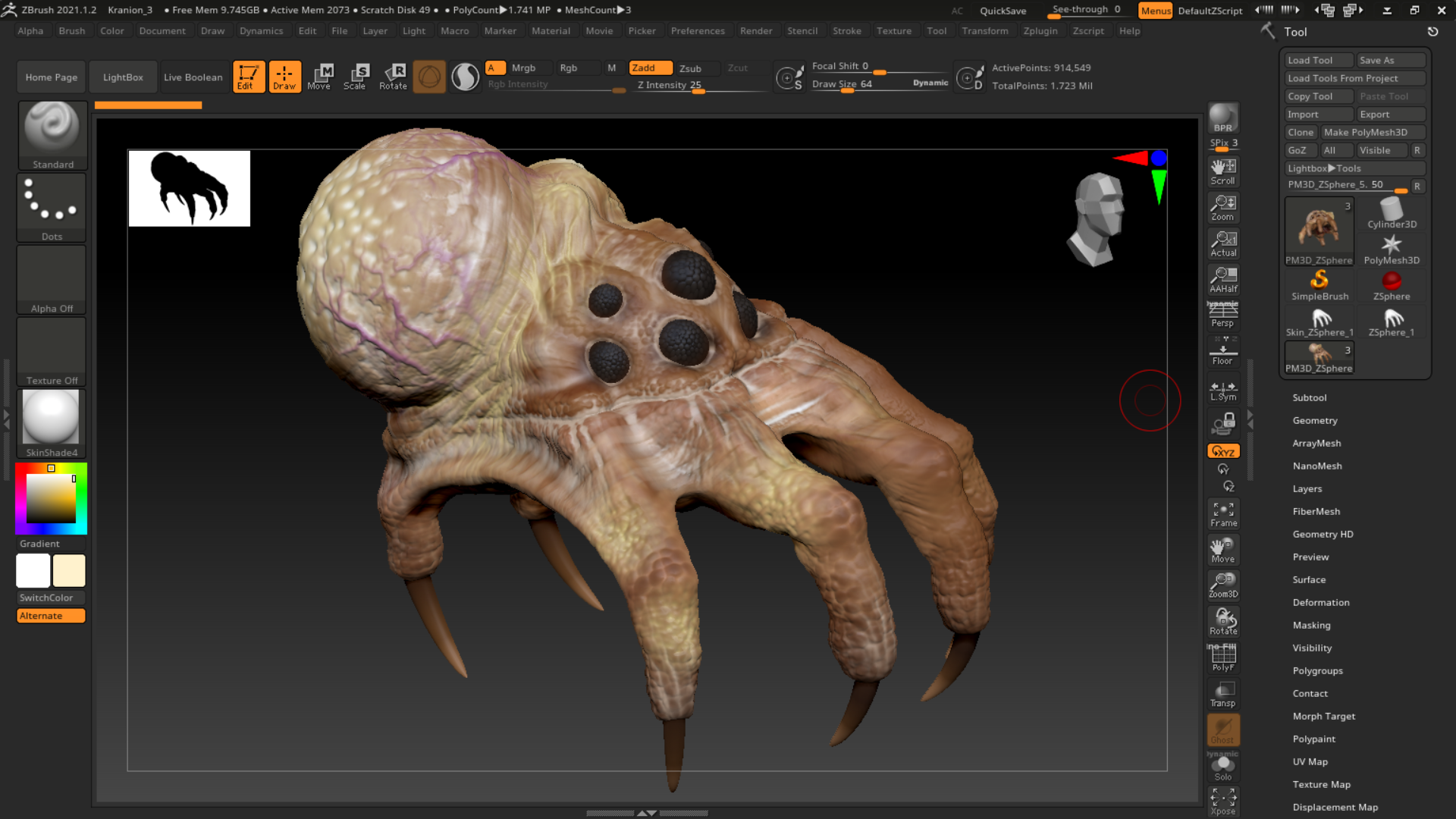Select the Standard brush

coord(52,135)
